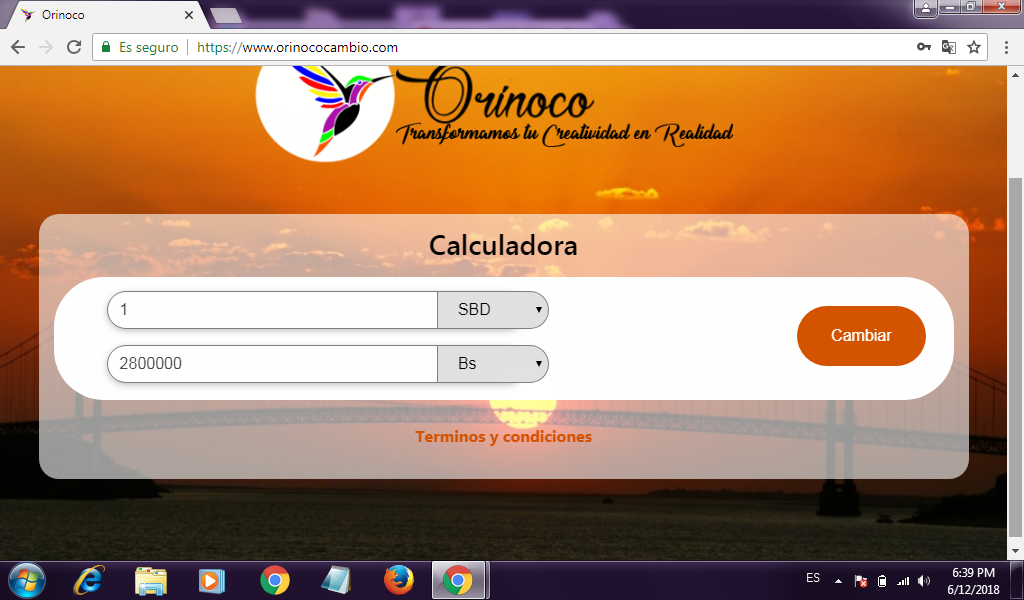Click the browser forward arrow
This screenshot has height=600, width=1024.
click(46, 47)
